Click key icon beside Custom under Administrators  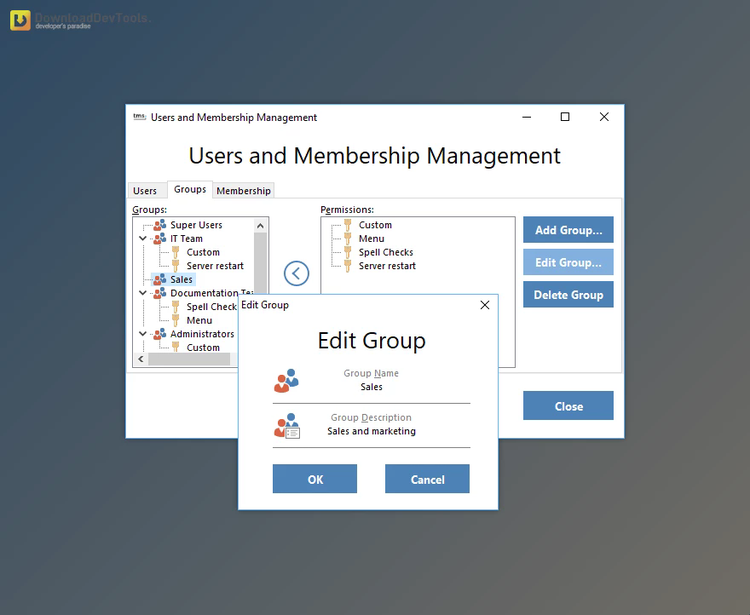pos(176,347)
